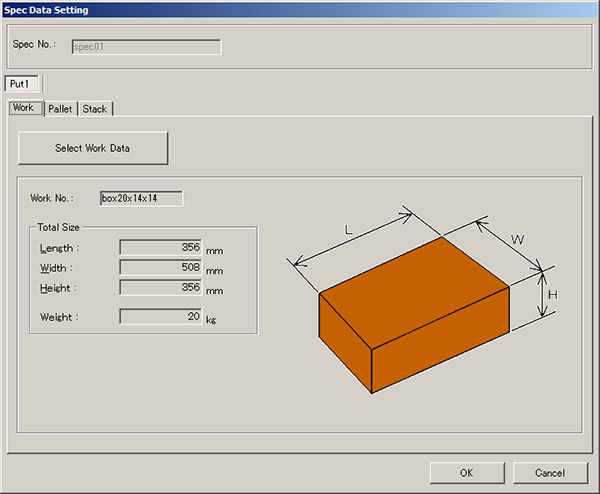Cancel the Spec Data Setting dialog
600x494 pixels.
coord(550,472)
